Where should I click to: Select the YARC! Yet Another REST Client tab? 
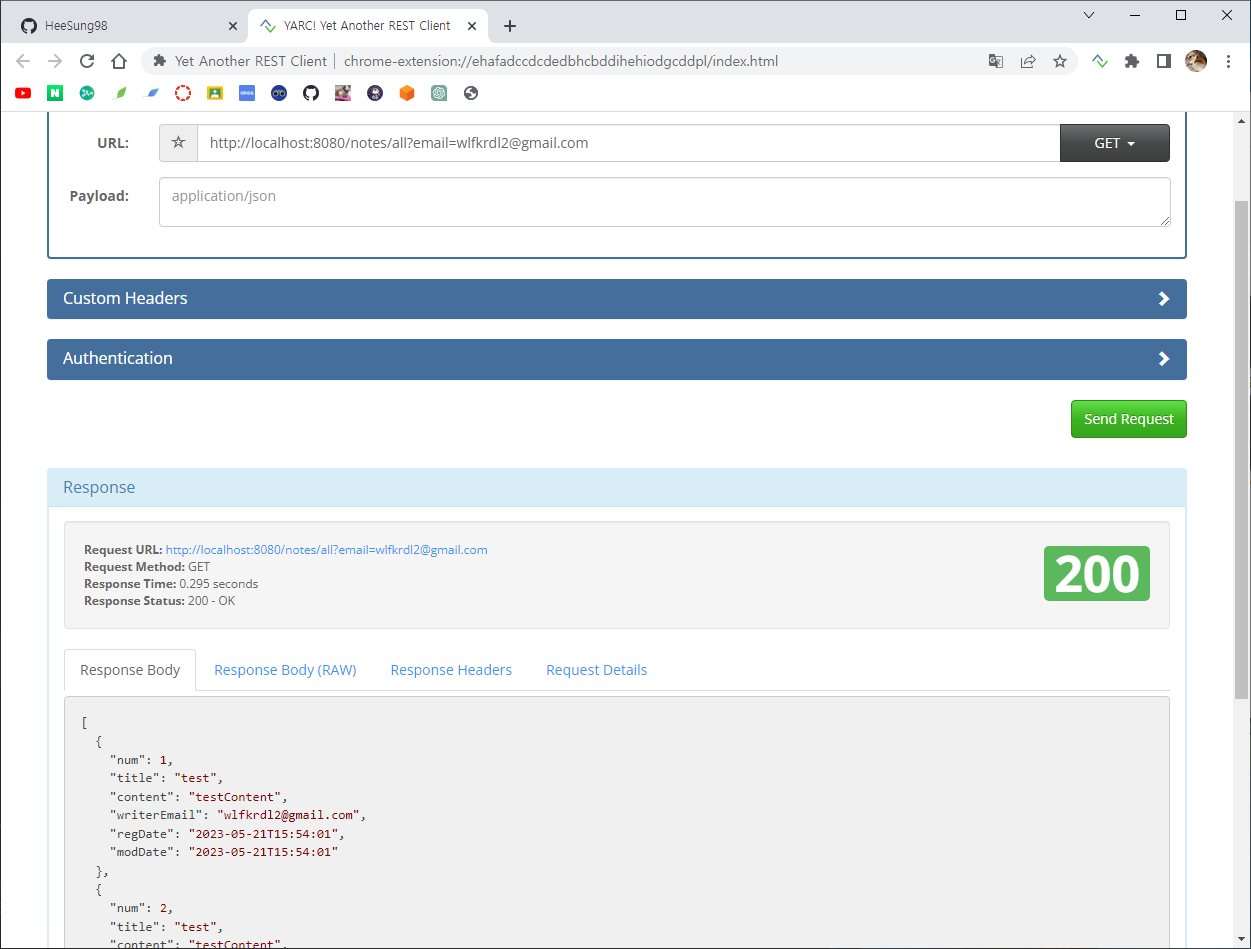tap(367, 26)
